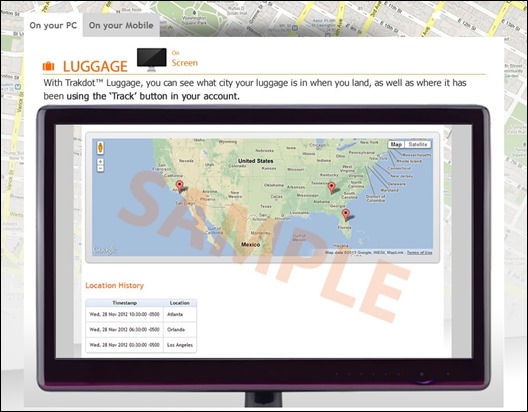Select the Los Angeles location history row
This screenshot has width=528, height=412.
pyautogui.click(x=141, y=345)
